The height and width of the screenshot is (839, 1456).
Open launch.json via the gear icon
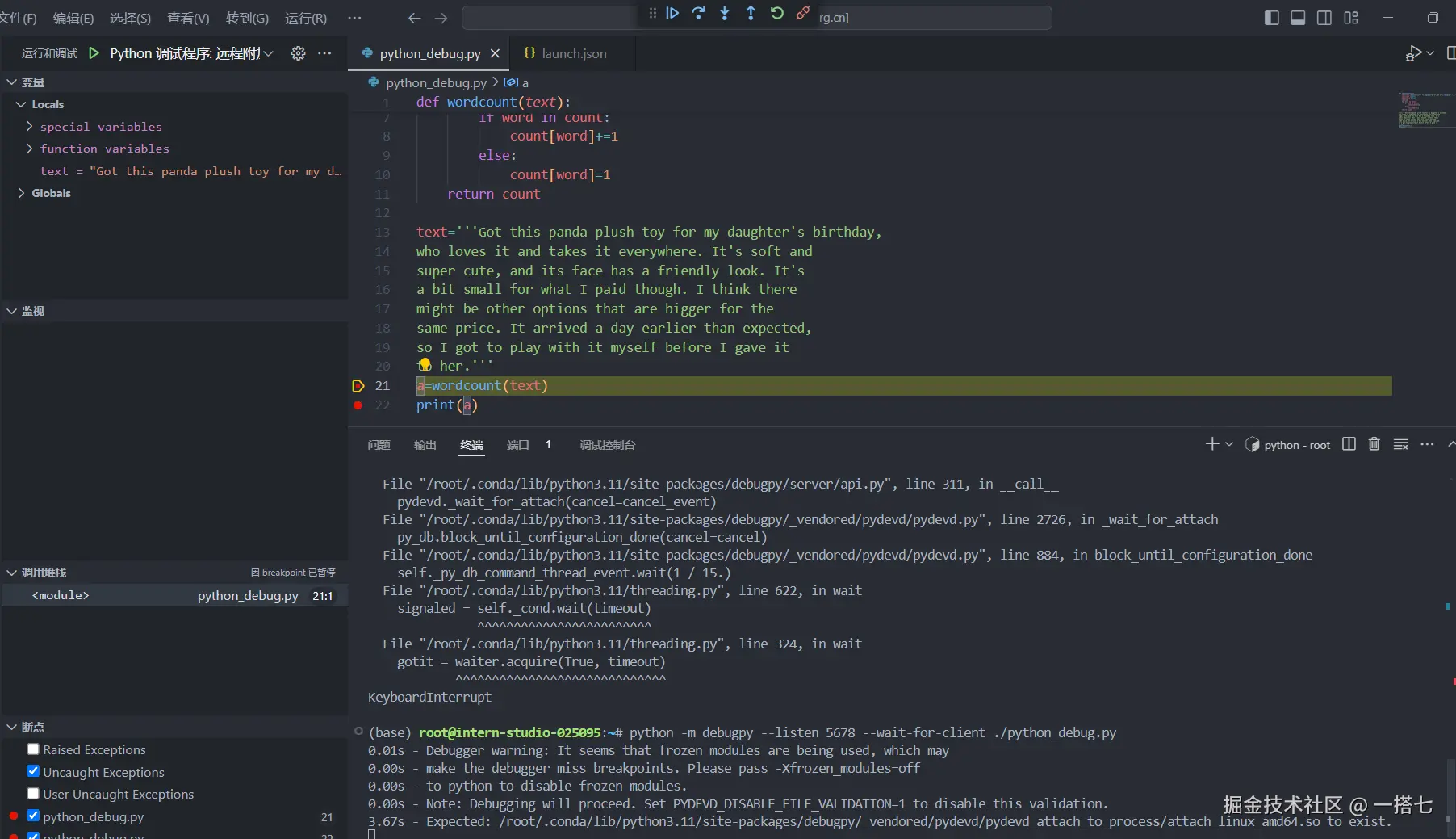298,53
